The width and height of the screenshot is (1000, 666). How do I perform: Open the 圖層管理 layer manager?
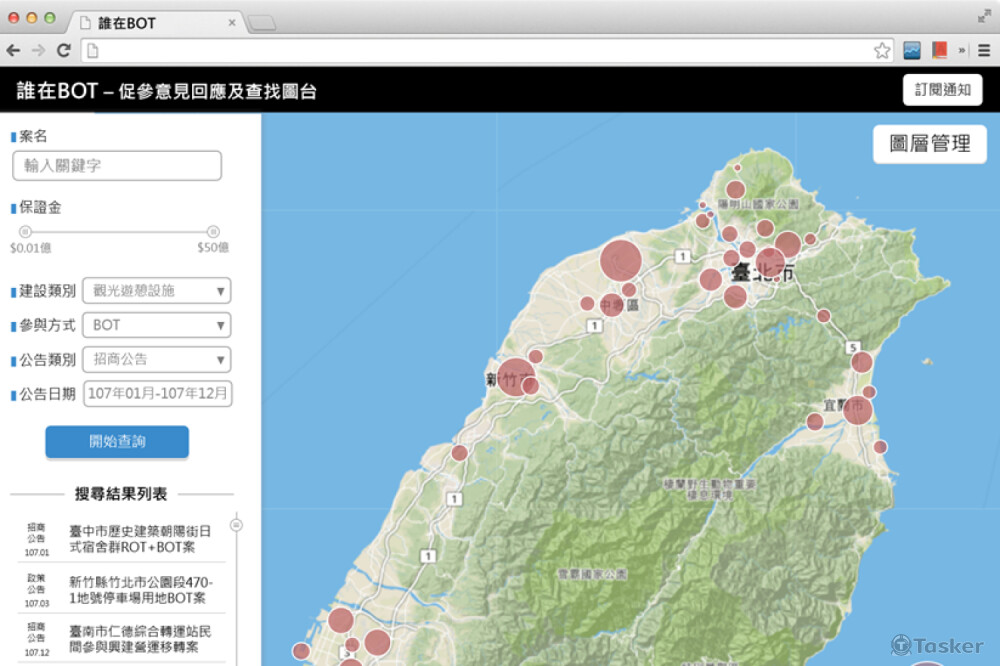pyautogui.click(x=929, y=144)
